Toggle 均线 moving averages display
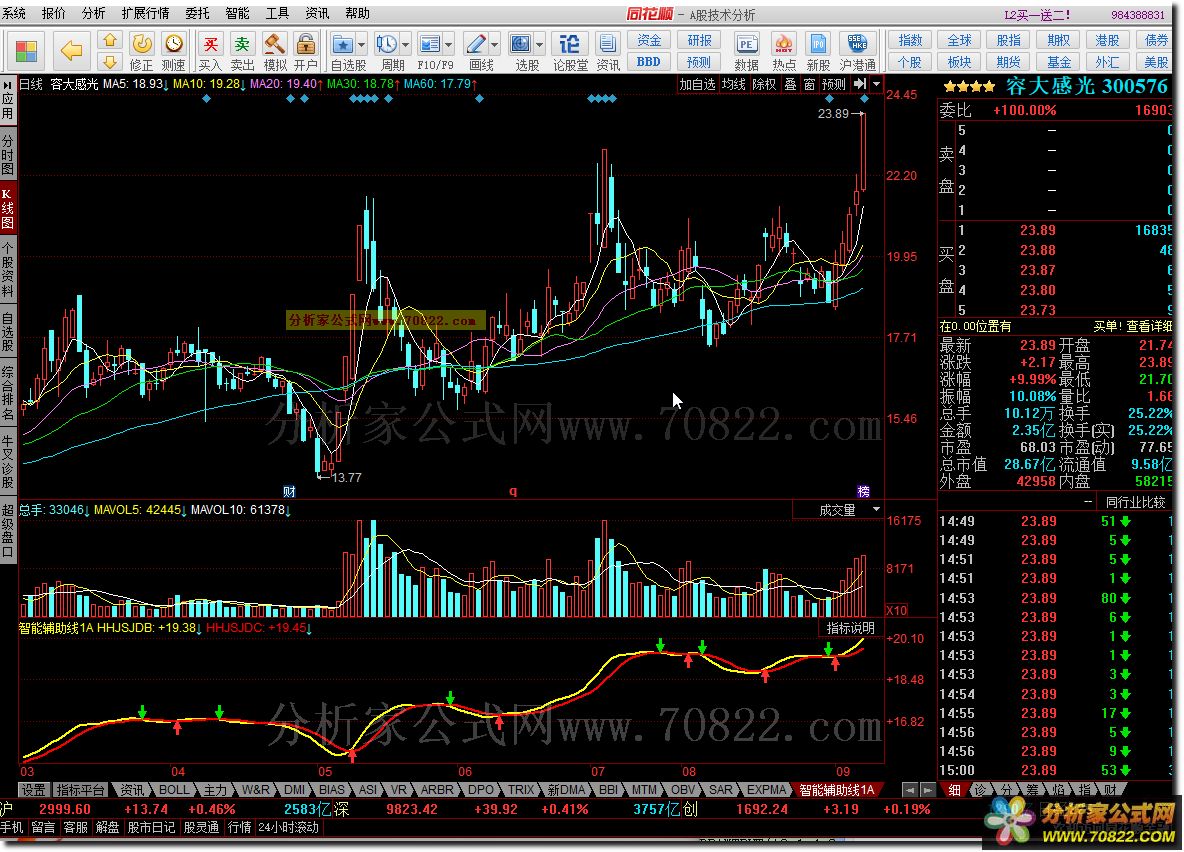 click(733, 85)
